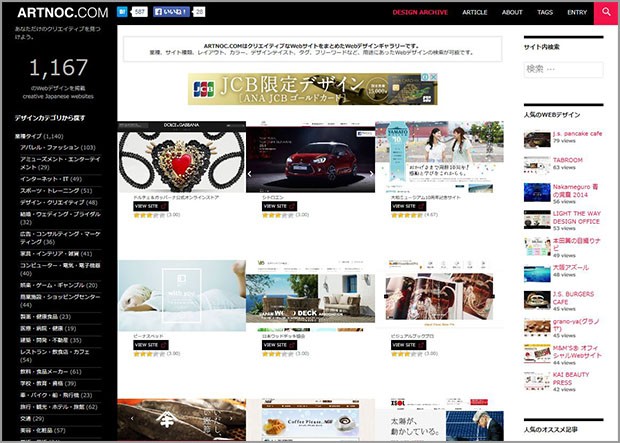Open the J.S. BURGERS CAFE link

pyautogui.click(x=573, y=298)
